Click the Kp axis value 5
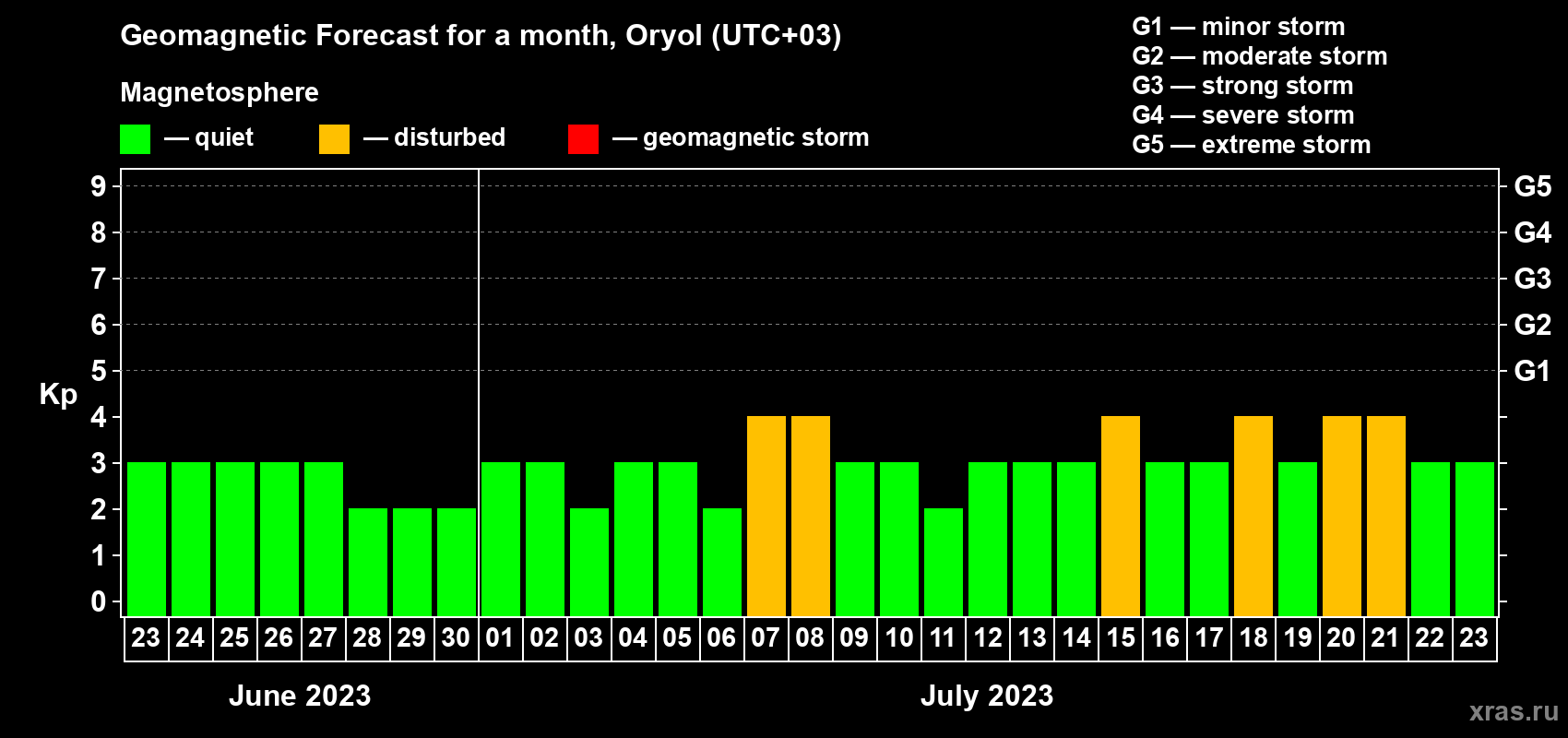 tap(99, 371)
